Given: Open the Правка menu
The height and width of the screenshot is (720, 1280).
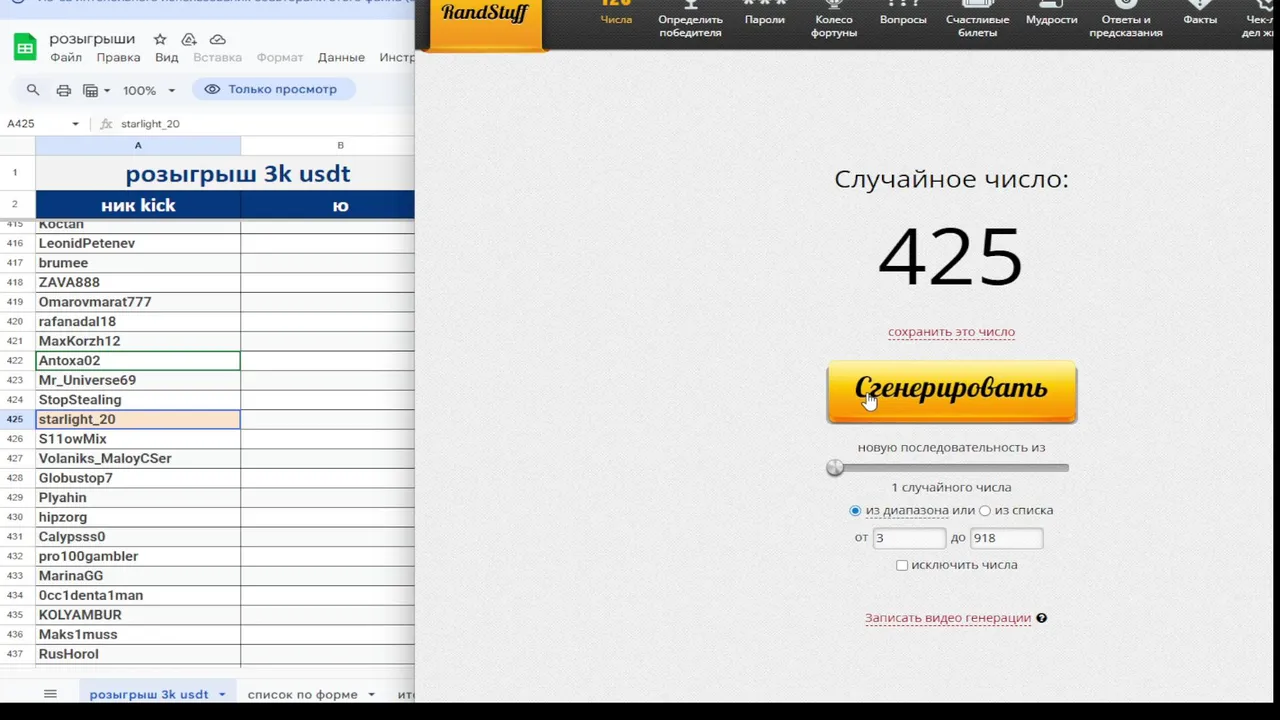Looking at the screenshot, I should point(118,57).
